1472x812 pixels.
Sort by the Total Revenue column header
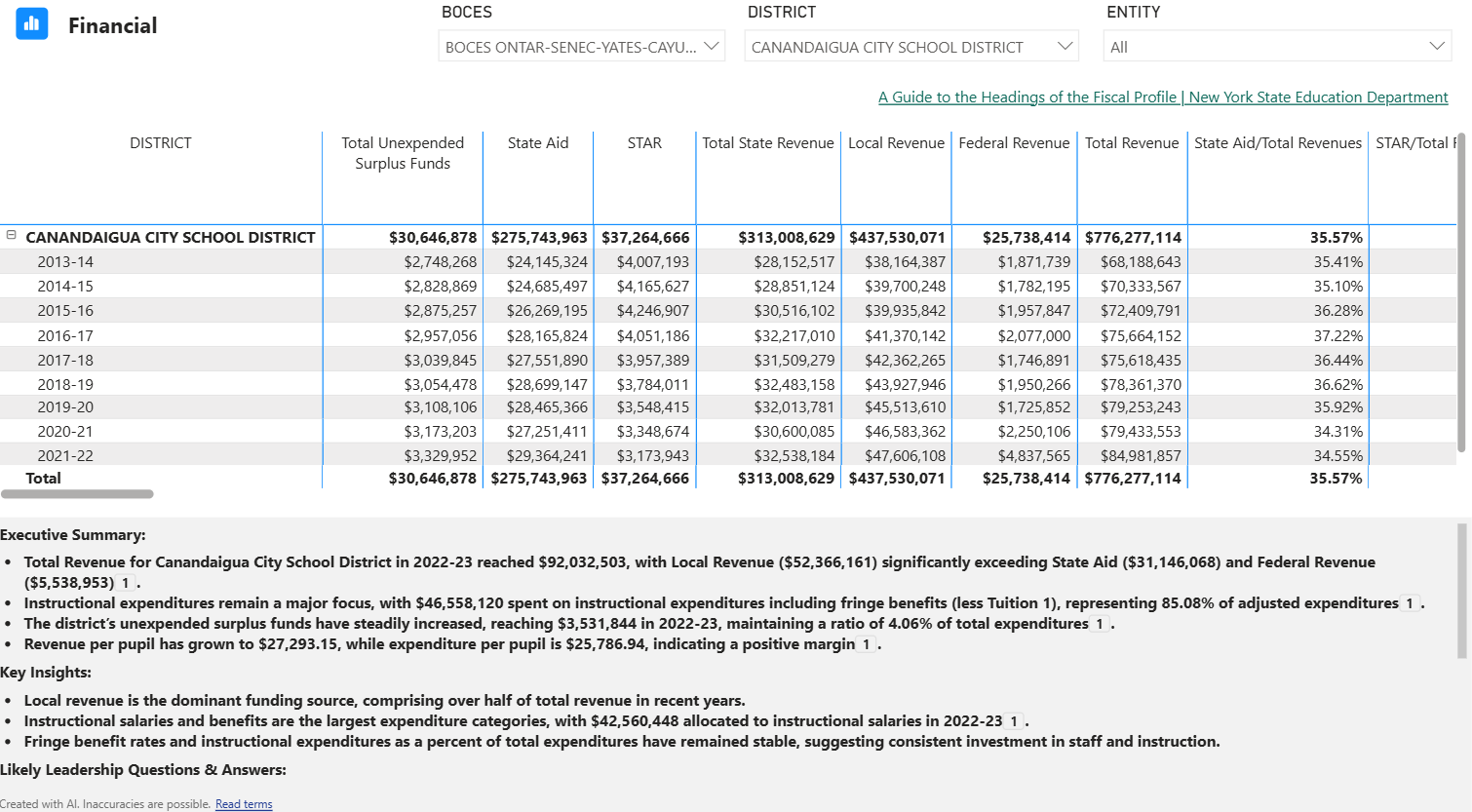tap(1131, 143)
